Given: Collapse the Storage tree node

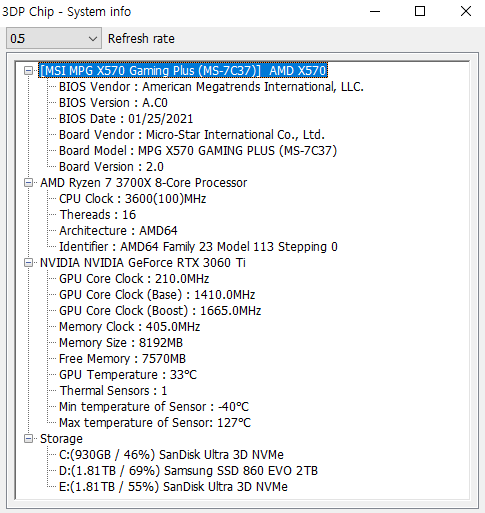Looking at the screenshot, I should (29, 439).
